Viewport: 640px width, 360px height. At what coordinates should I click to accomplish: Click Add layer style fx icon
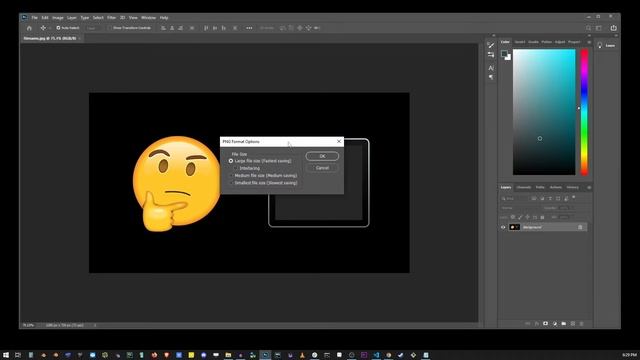[536, 324]
